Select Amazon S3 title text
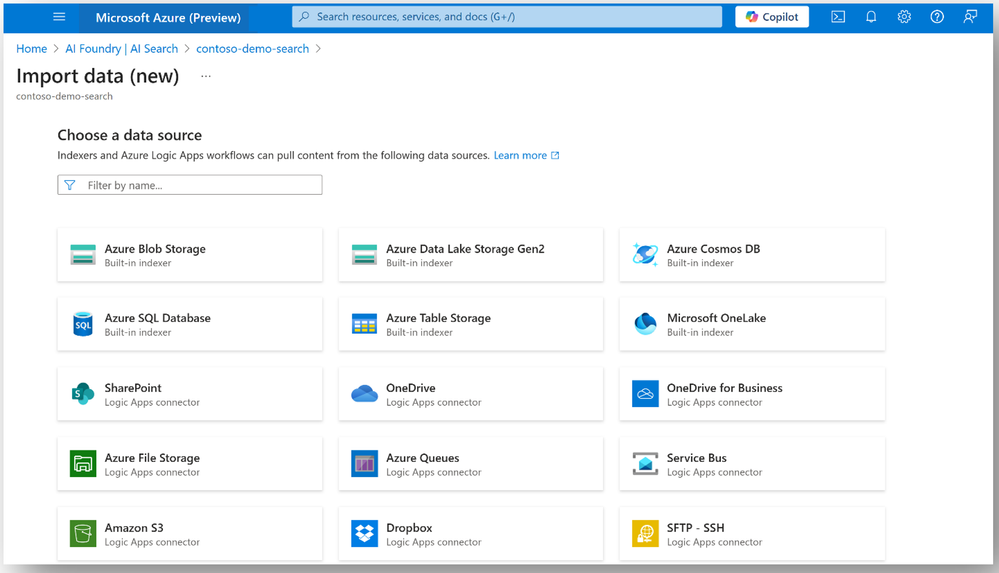This screenshot has width=999, height=573. (x=134, y=528)
